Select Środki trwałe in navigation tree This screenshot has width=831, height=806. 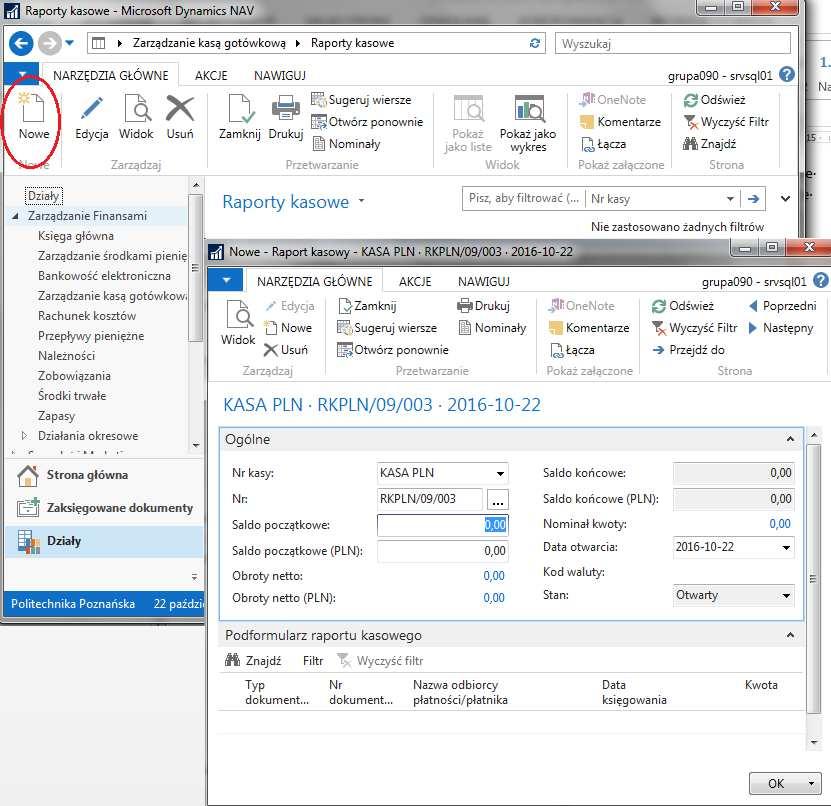click(72, 396)
